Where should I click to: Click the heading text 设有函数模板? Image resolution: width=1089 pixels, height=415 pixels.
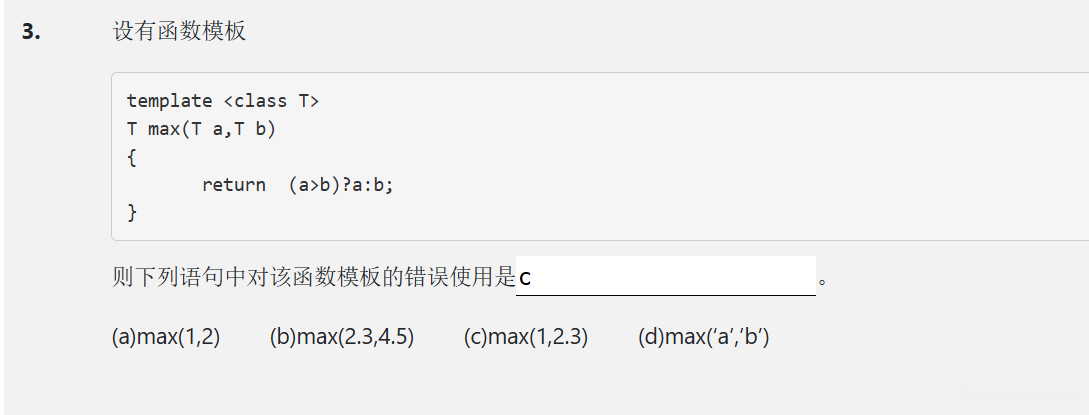point(179,32)
